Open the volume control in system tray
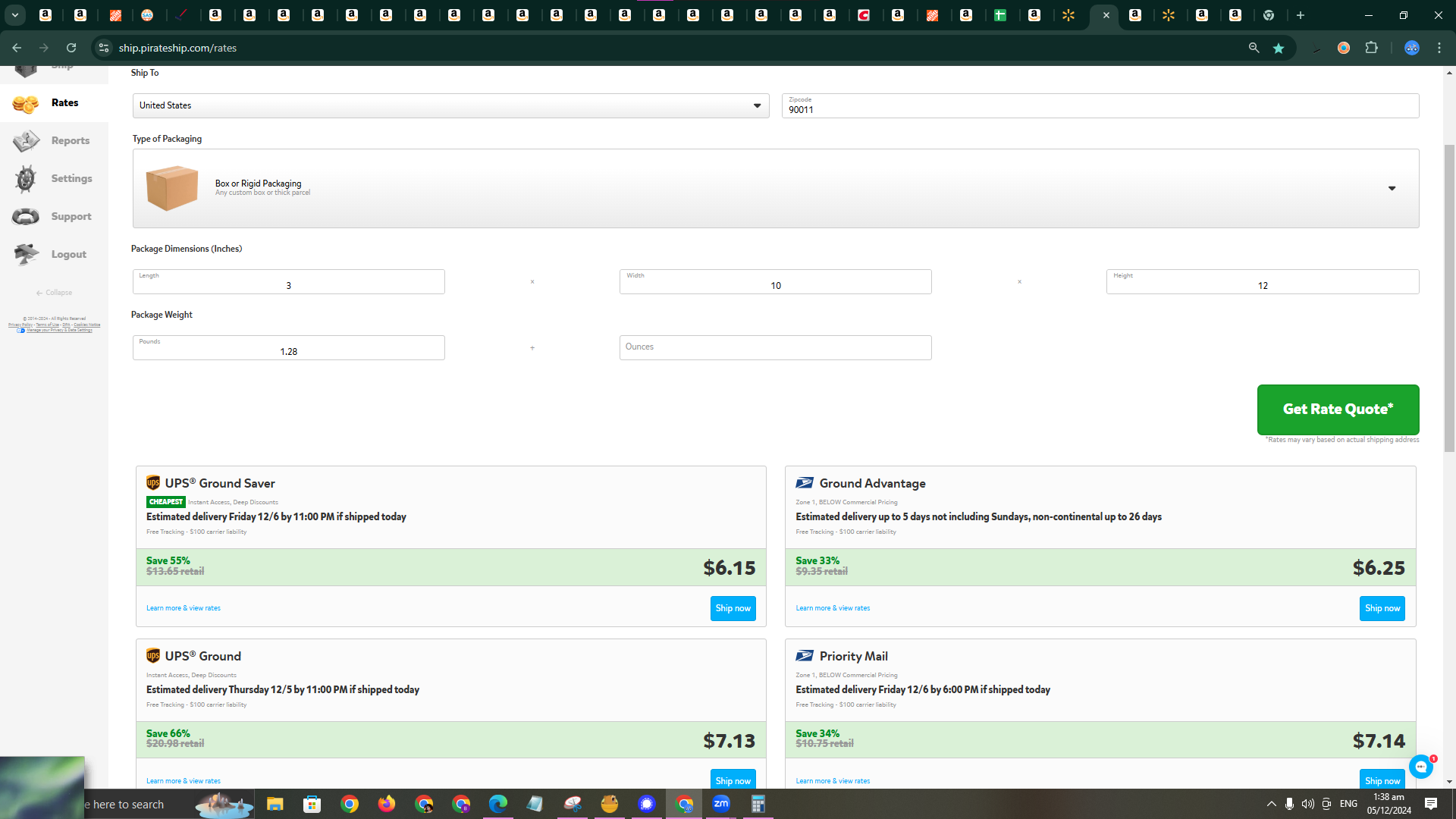The height and width of the screenshot is (819, 1456). pos(1308,804)
